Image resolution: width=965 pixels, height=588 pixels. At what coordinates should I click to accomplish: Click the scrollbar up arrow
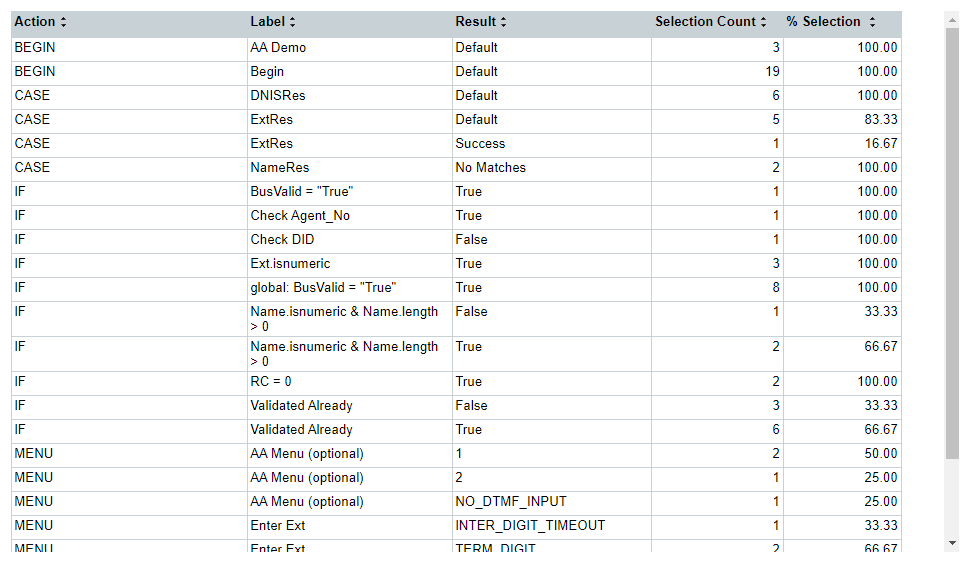(953, 20)
